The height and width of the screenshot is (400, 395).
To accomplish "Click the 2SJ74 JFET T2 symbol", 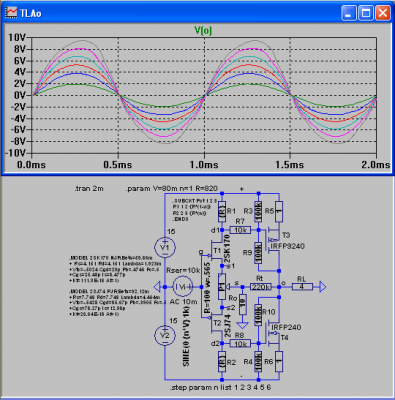I will (x=217, y=323).
